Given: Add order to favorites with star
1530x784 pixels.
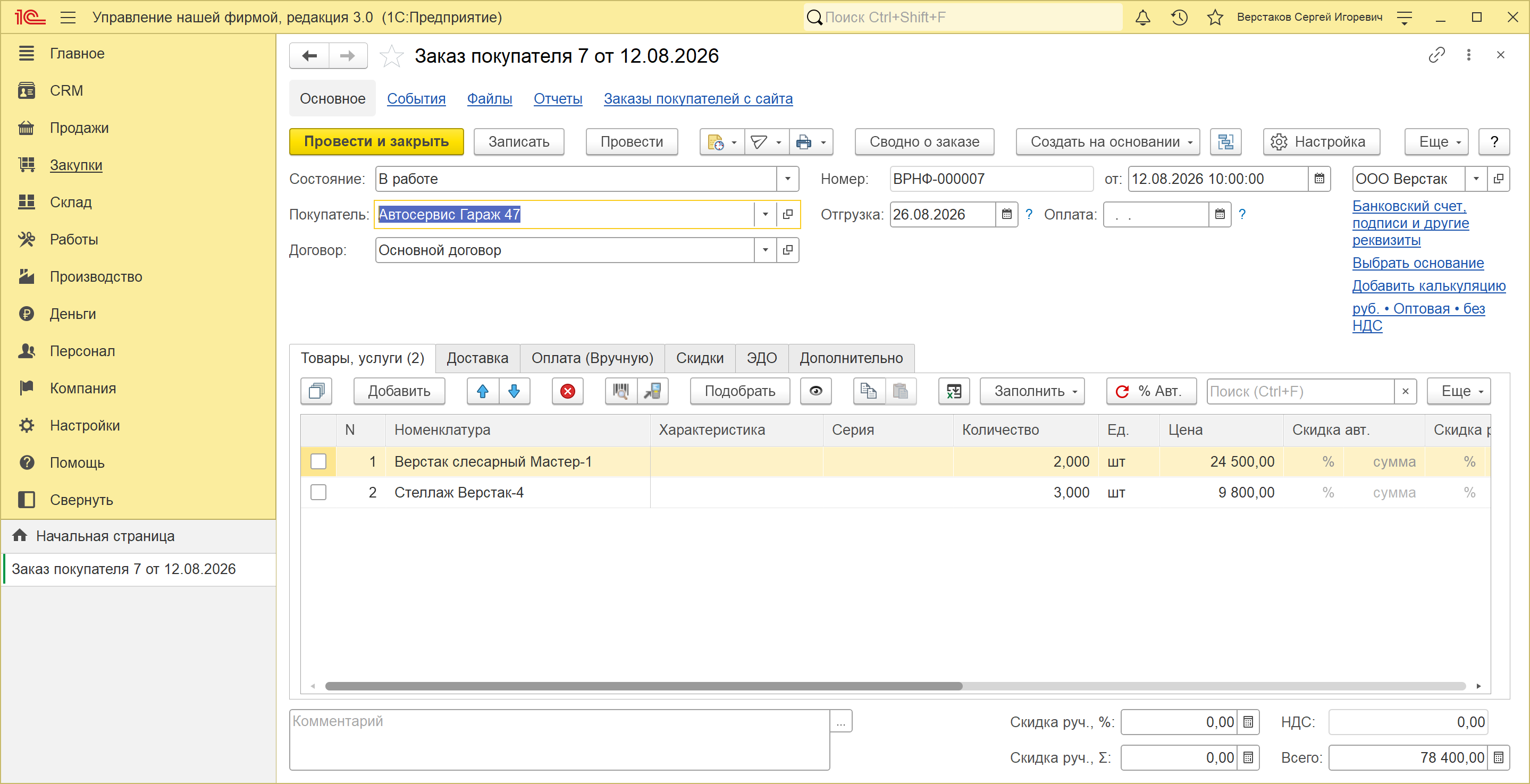Looking at the screenshot, I should pos(391,56).
